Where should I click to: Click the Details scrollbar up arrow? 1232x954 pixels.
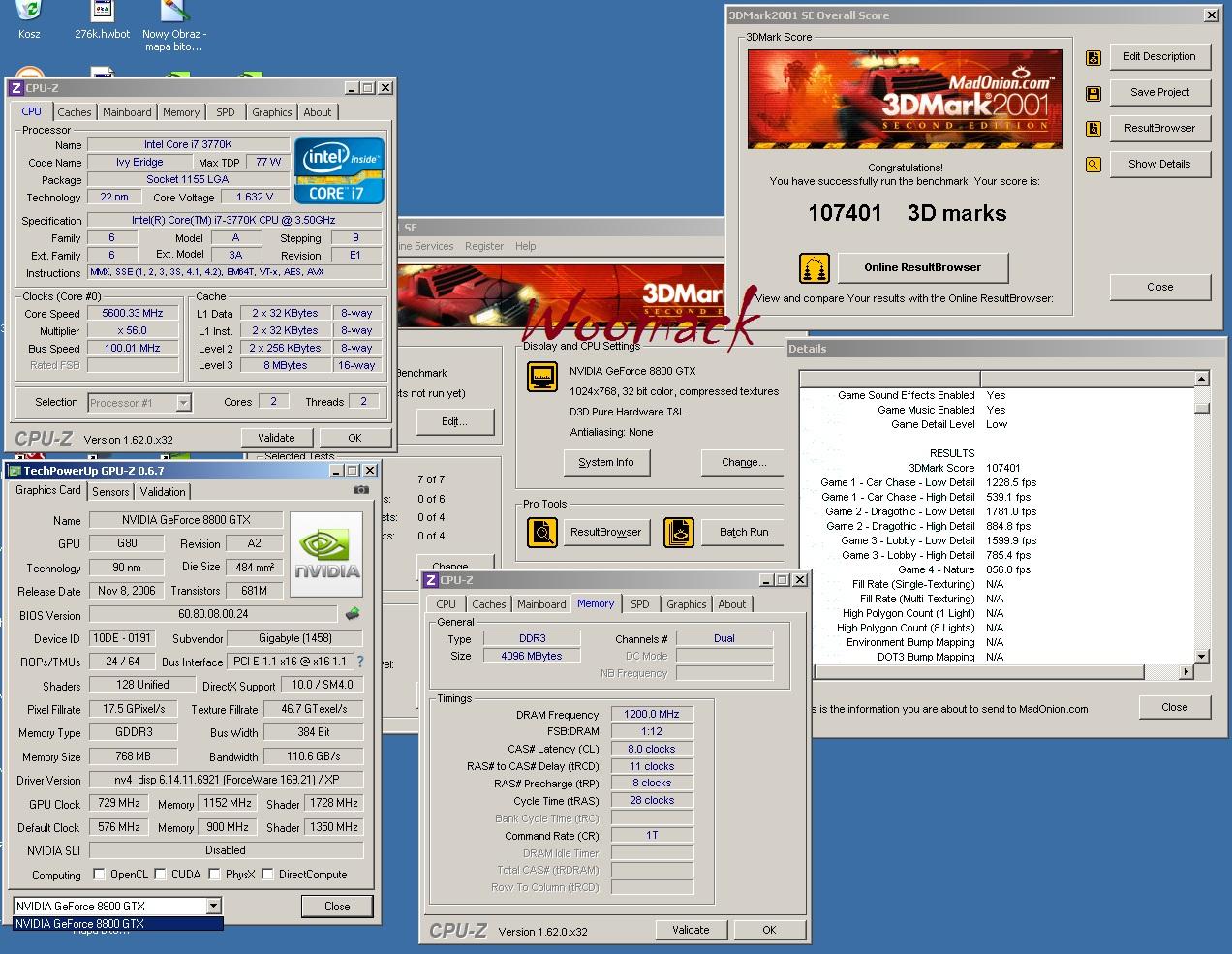[x=1202, y=380]
